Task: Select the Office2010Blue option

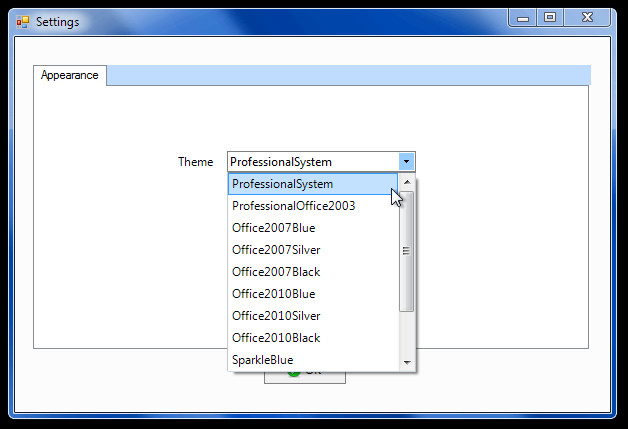Action: (x=313, y=294)
